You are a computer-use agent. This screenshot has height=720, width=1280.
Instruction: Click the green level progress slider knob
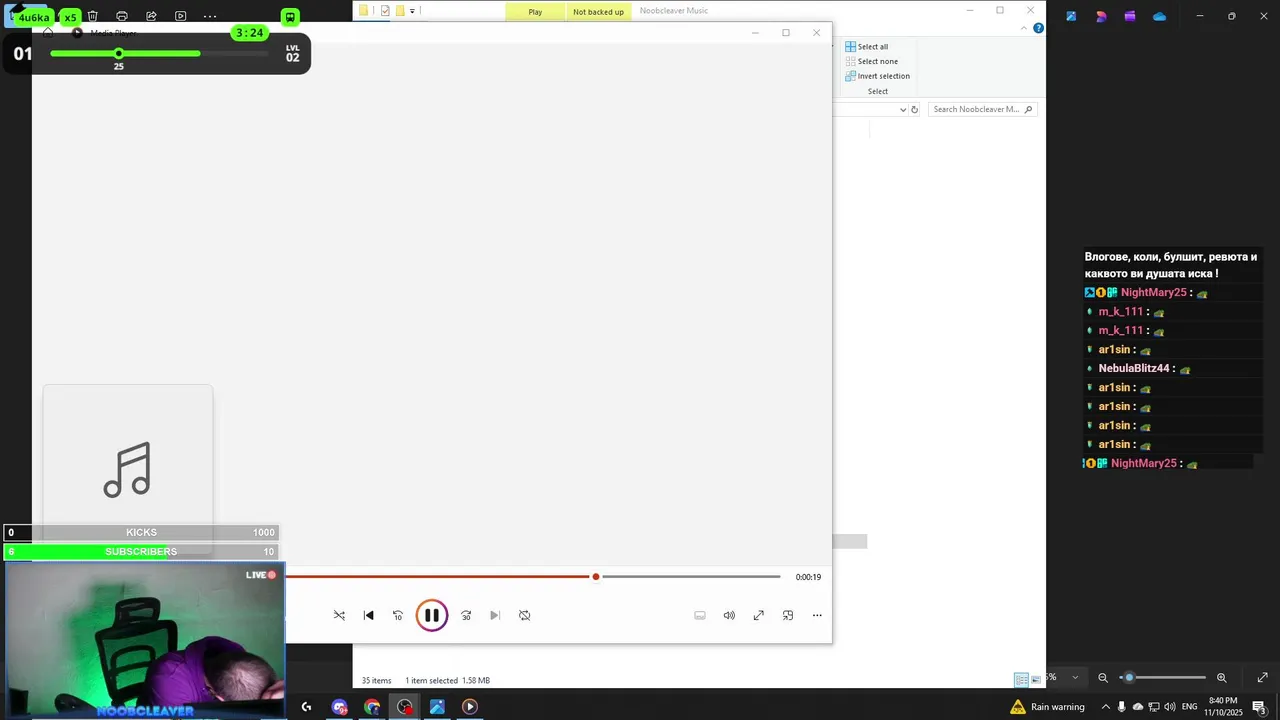point(118,53)
